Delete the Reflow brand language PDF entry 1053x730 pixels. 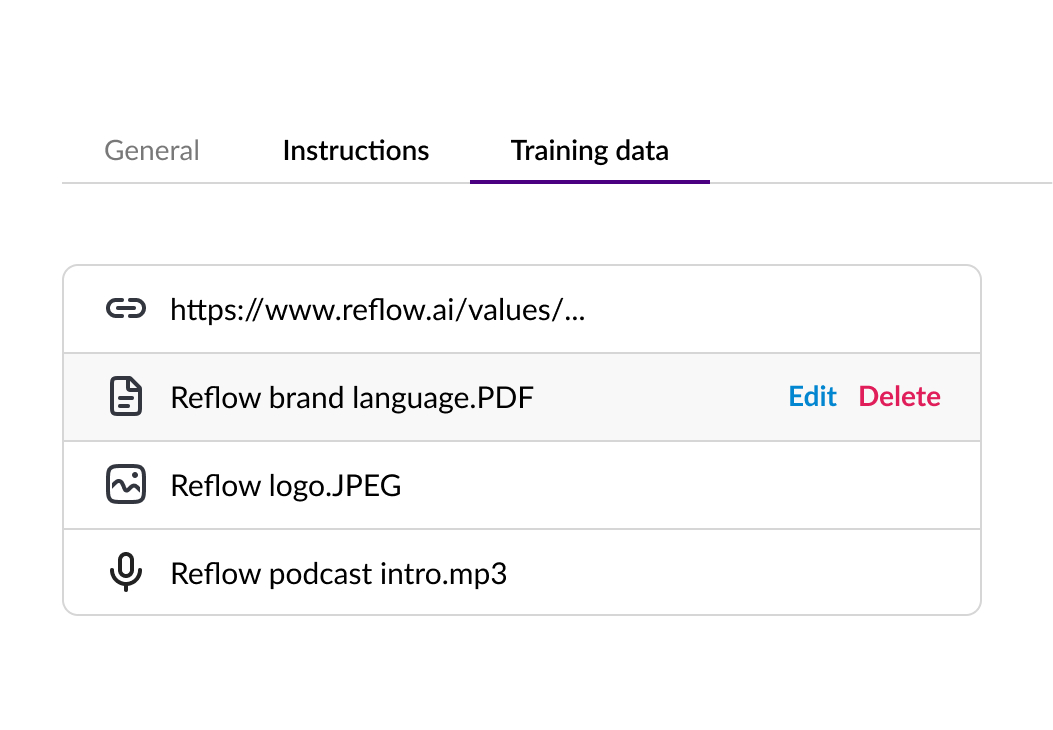pyautogui.click(x=898, y=397)
